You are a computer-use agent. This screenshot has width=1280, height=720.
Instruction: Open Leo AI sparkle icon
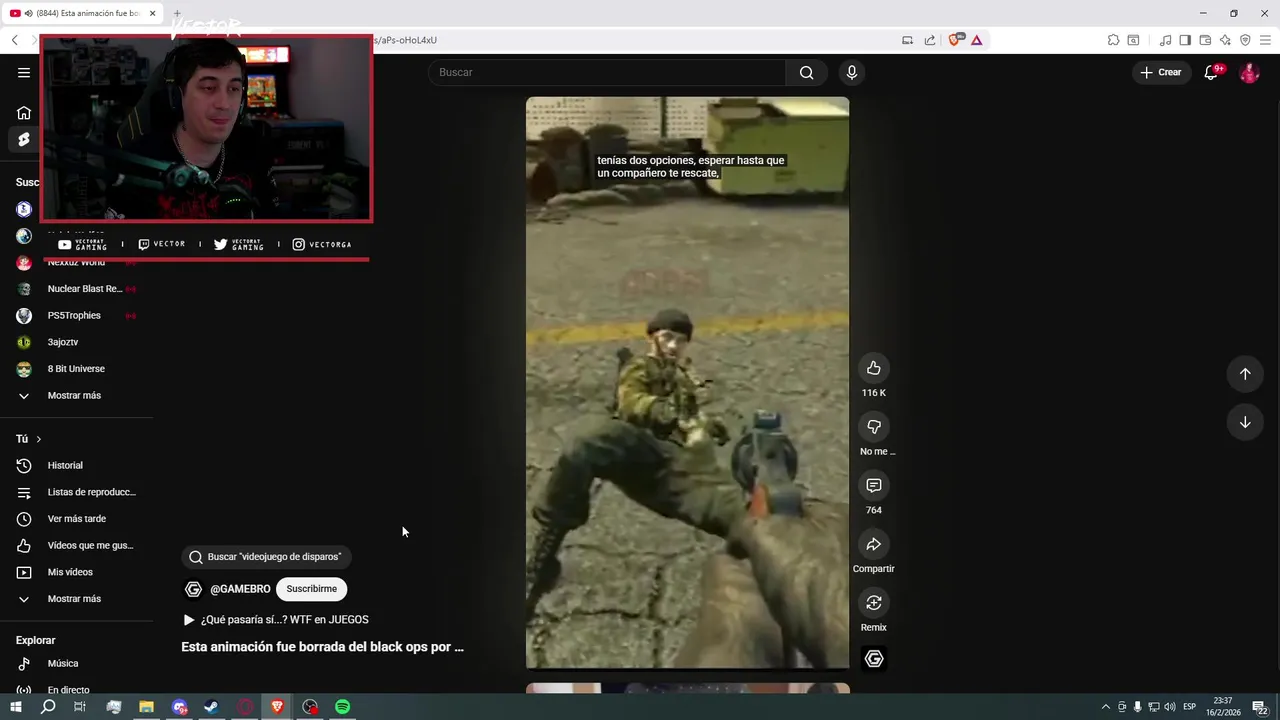pyautogui.click(x=1225, y=40)
